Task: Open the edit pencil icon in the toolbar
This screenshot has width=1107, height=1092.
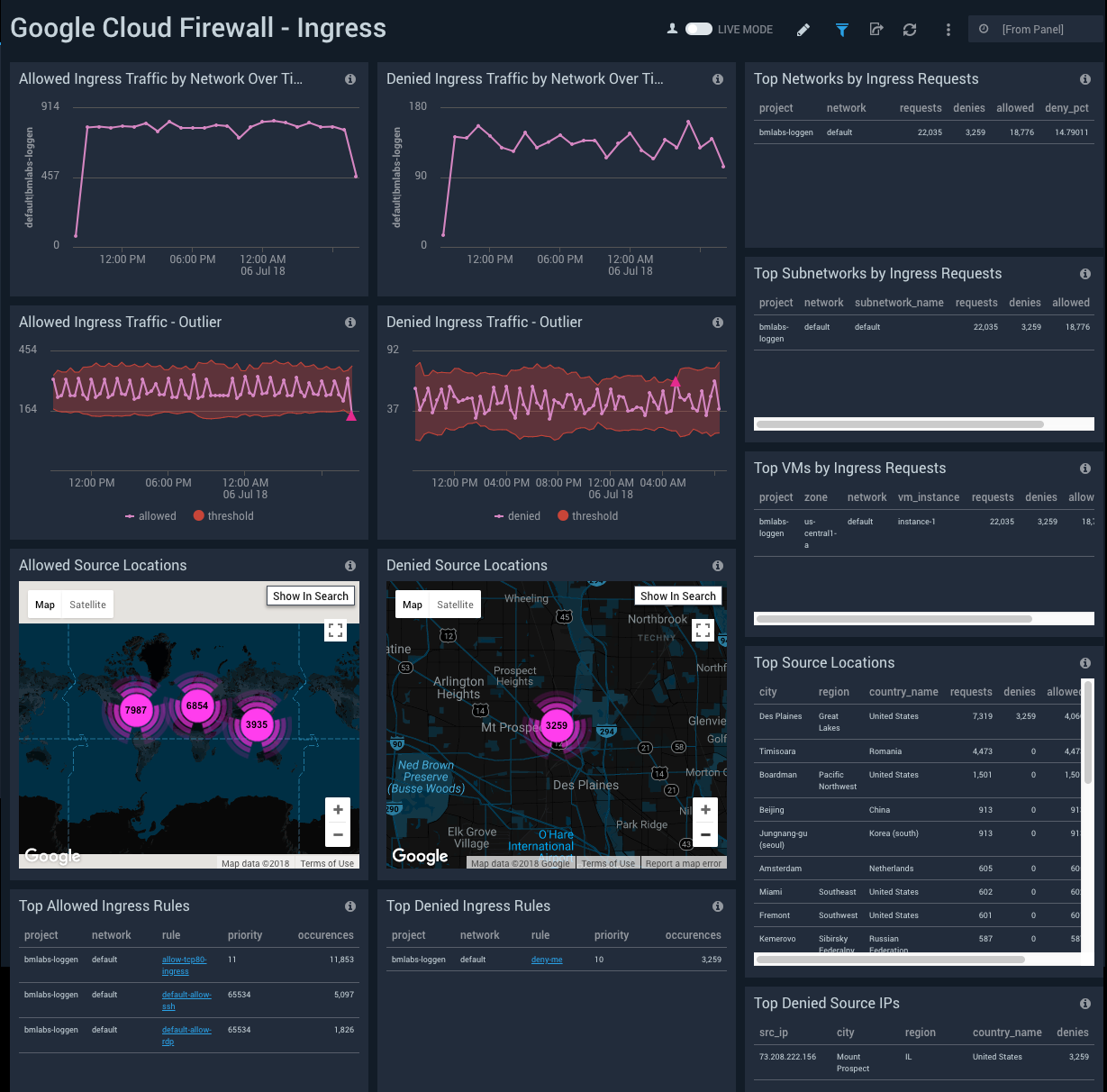Action: coord(803,29)
